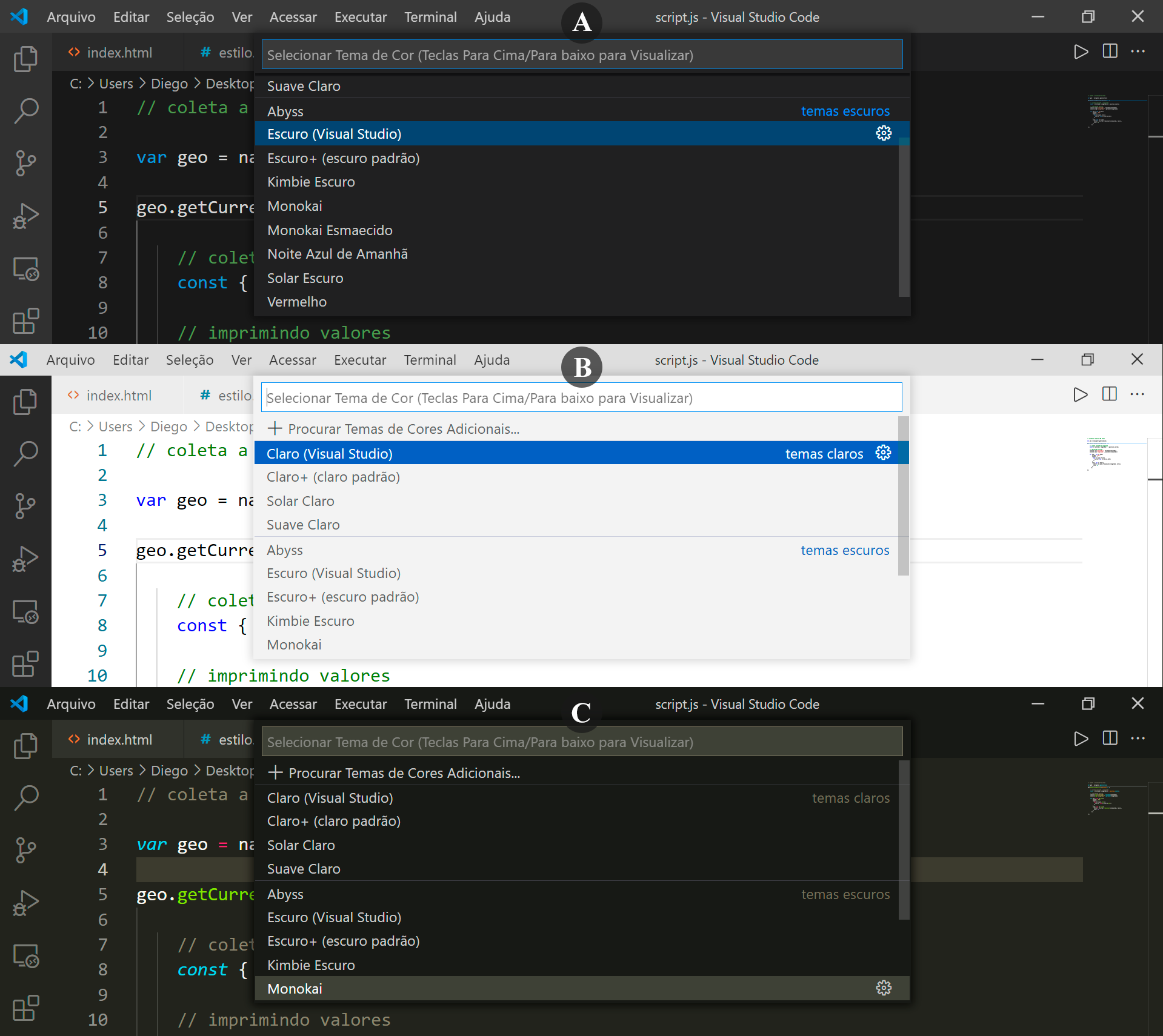Select Kimbie Escuro theme in window A

pos(582,182)
